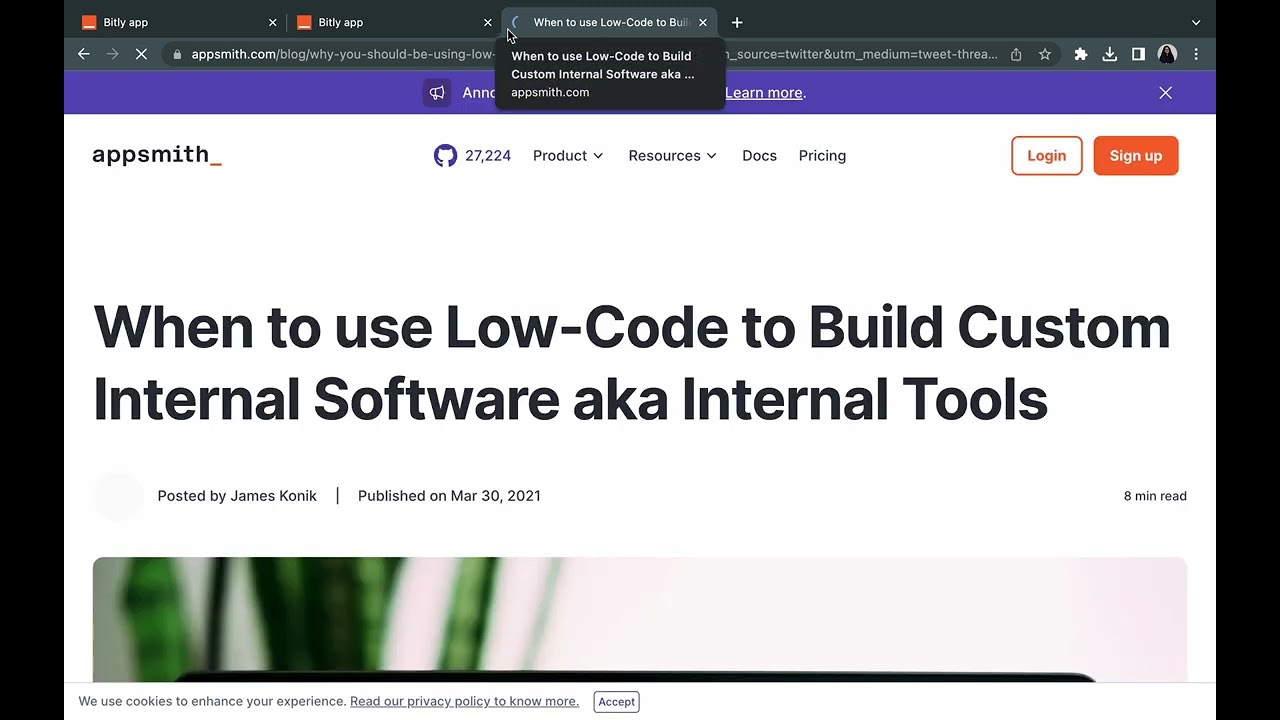Open the Chrome three-dot menu
The height and width of the screenshot is (720, 1280).
click(1196, 54)
